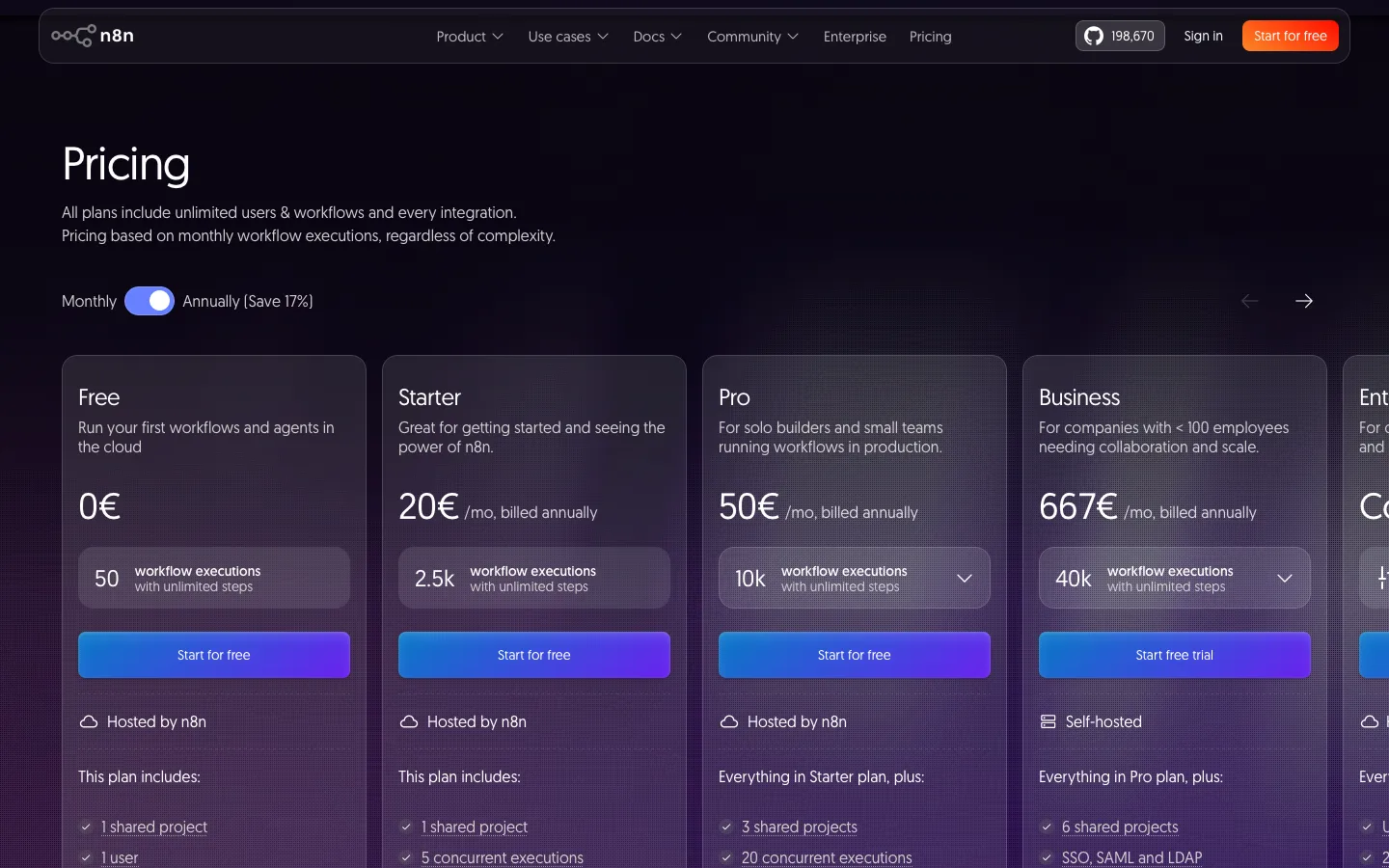Click the 1 user feature in Free plan
Image resolution: width=1389 pixels, height=868 pixels.
coord(120,857)
